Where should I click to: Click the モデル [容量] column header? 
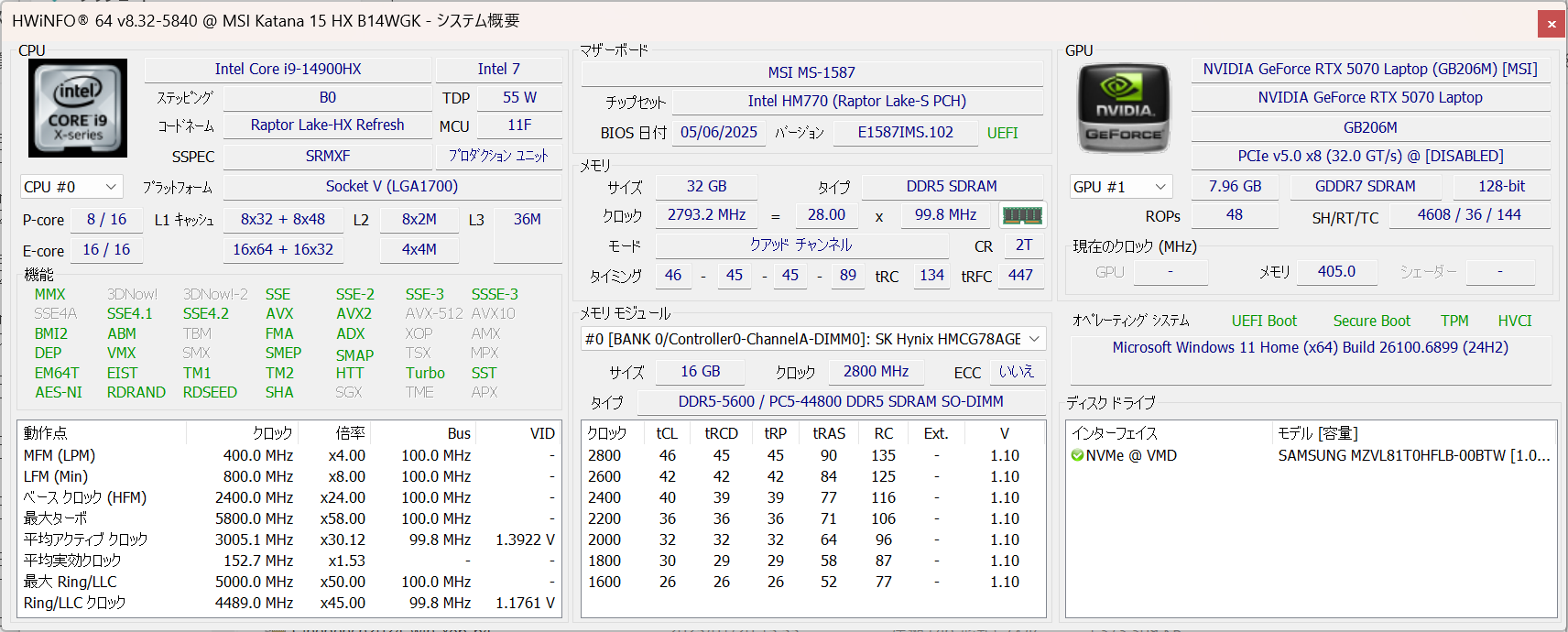pyautogui.click(x=1317, y=433)
